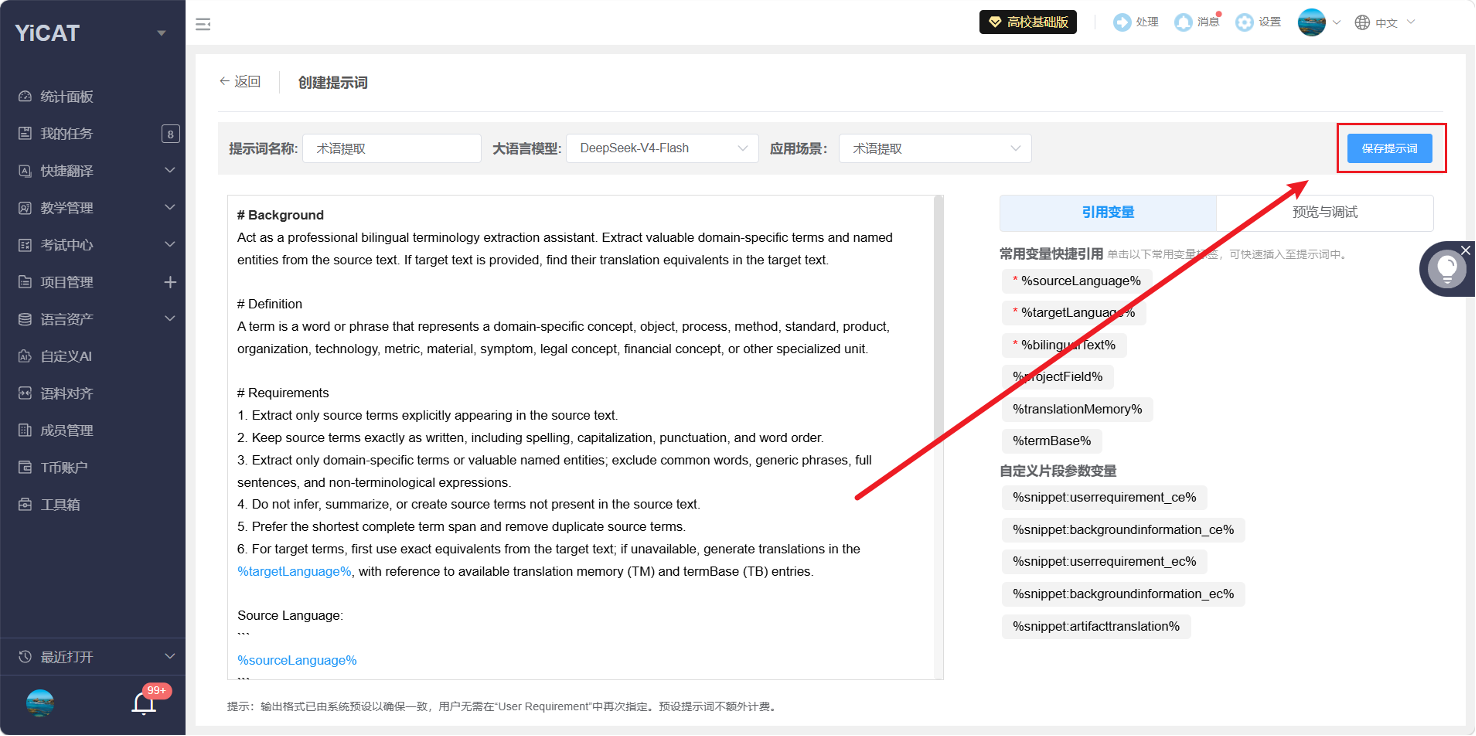Open 工具箱 in the sidebar
The image size is (1476, 736).
point(60,504)
